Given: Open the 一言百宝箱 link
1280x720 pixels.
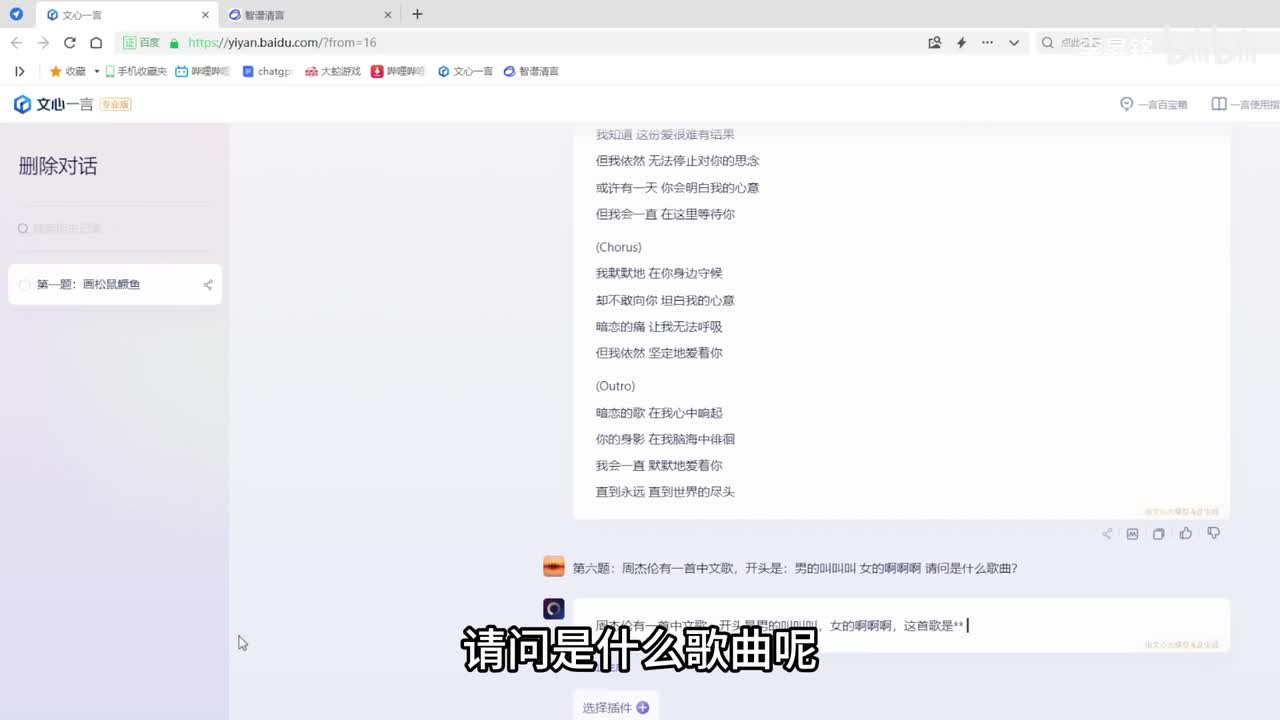Looking at the screenshot, I should 1154,104.
